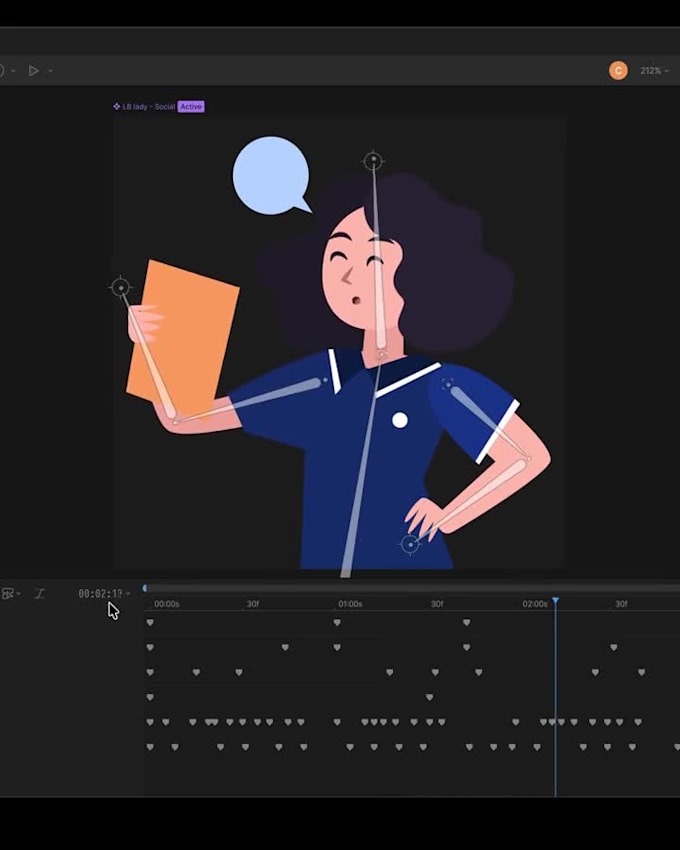Select the first keyframe in the top row
Screen dimensions: 680x850
150,622
